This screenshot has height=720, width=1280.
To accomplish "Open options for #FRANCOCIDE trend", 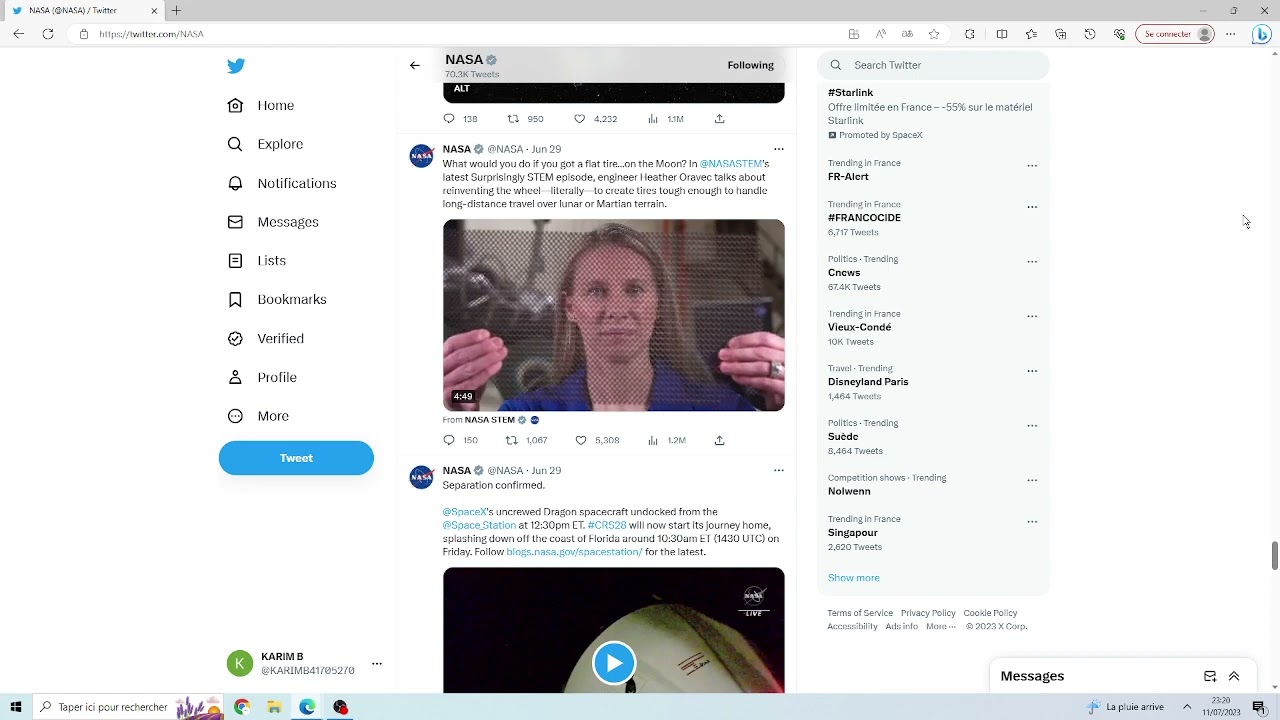I will pos(1032,207).
